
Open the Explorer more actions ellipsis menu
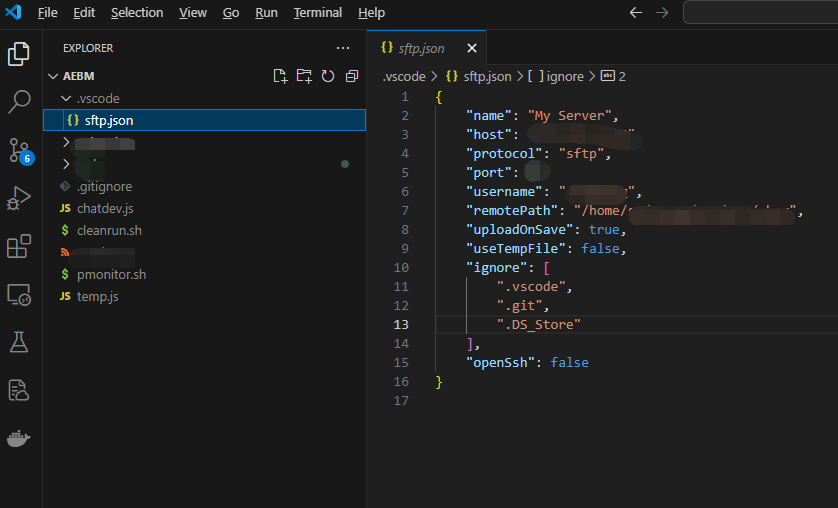(x=343, y=48)
